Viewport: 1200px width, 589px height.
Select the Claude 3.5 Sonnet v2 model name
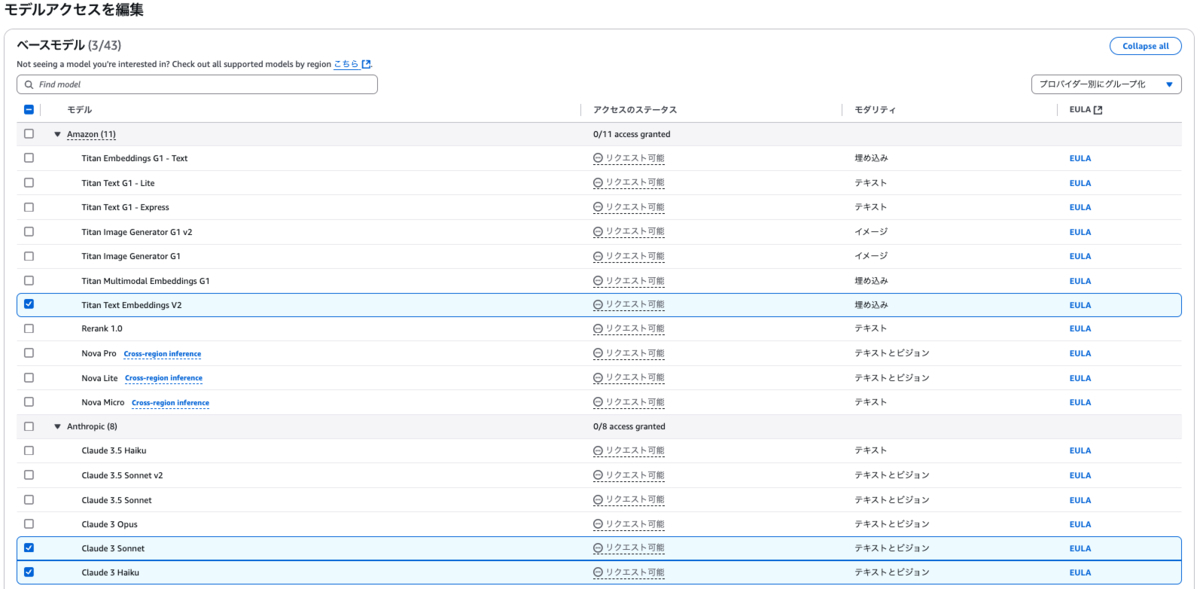(x=122, y=475)
